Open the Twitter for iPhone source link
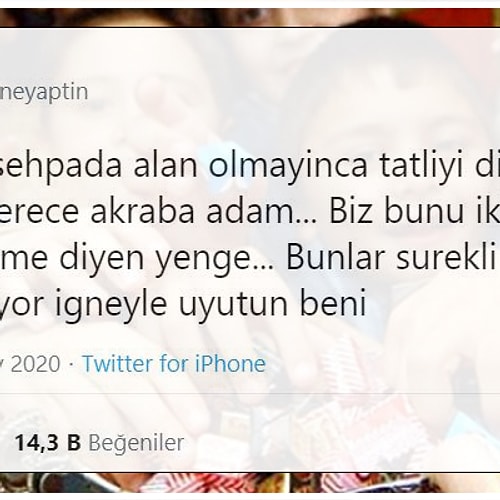Screen dimensions: 500x500 coord(174,363)
